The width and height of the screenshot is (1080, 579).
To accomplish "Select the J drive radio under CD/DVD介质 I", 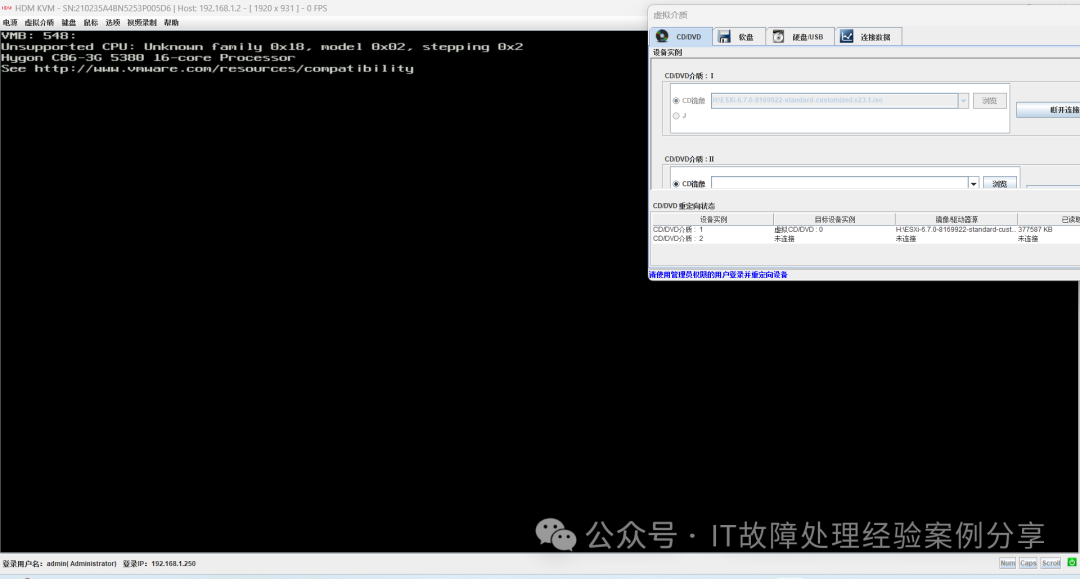I will [x=676, y=116].
